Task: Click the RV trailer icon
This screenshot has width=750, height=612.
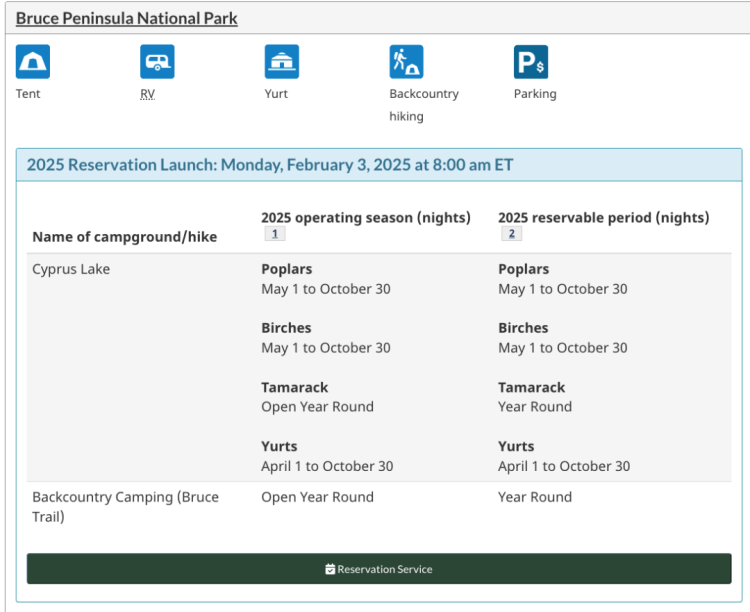Action: tap(157, 62)
